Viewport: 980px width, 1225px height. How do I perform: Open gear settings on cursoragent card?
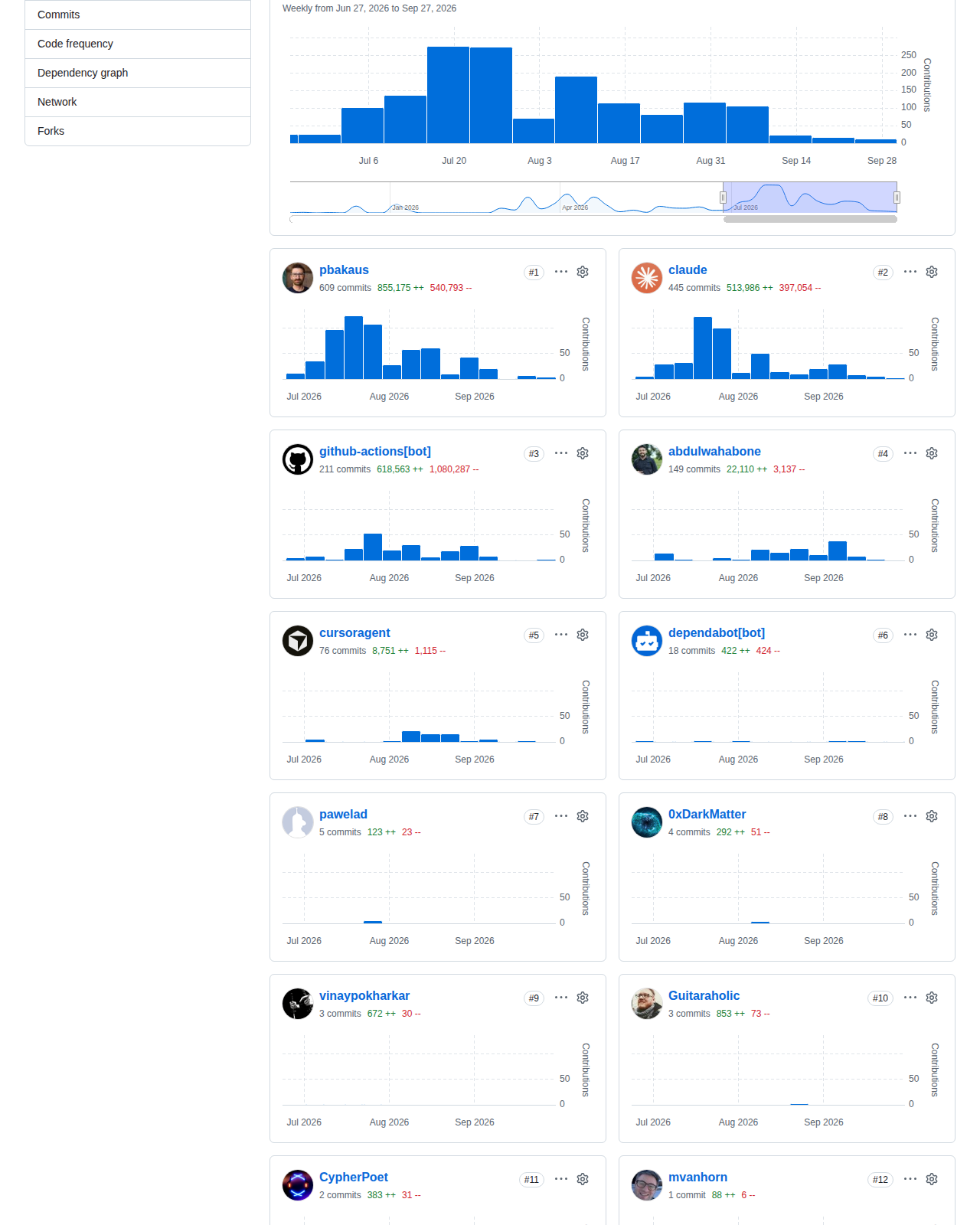583,635
